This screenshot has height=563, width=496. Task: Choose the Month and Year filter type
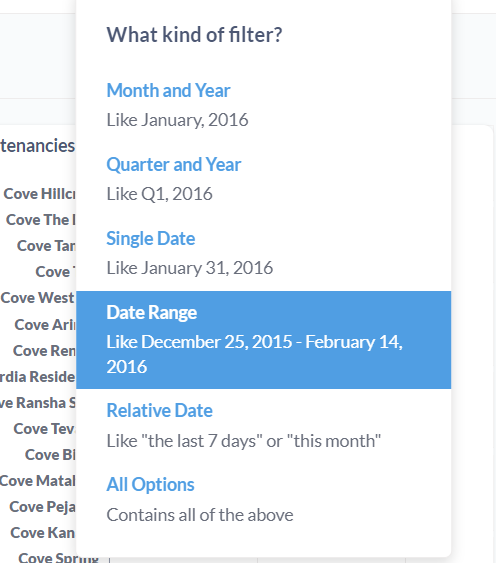(263, 104)
